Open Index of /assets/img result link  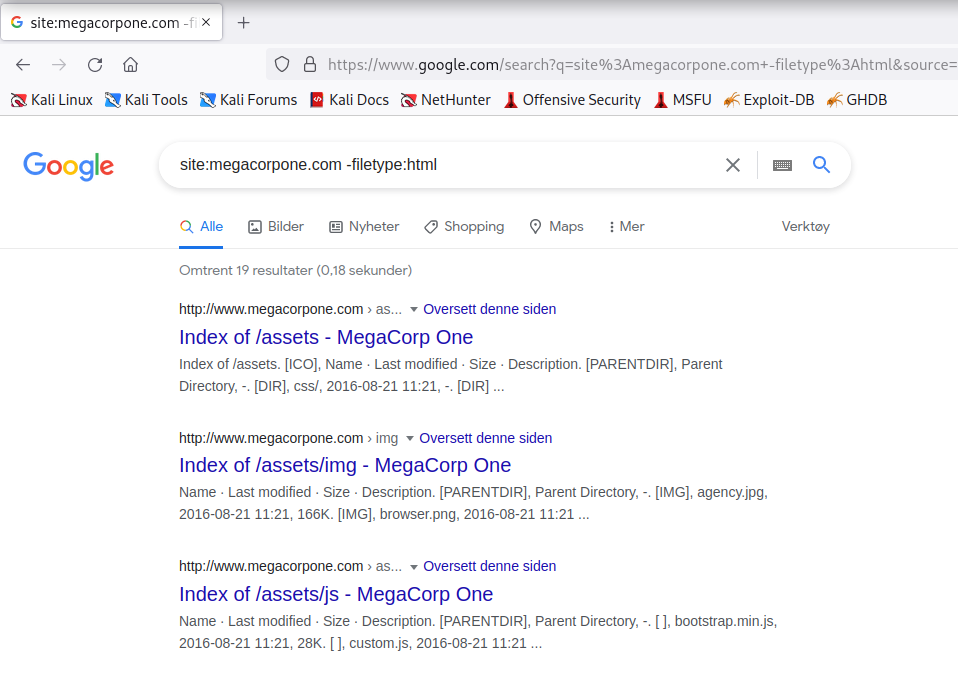click(345, 465)
